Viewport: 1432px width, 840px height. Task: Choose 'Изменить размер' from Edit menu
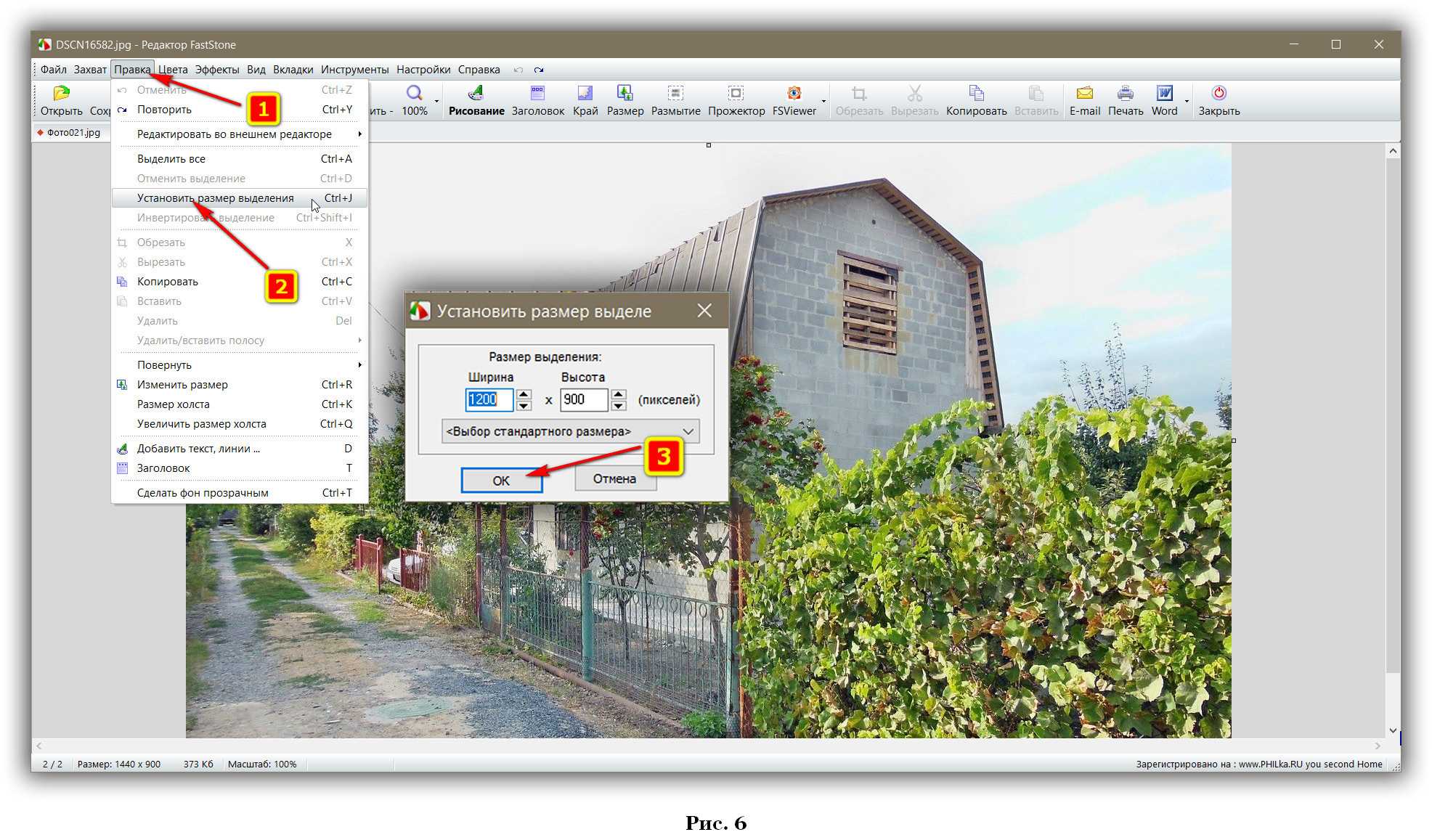coord(182,385)
